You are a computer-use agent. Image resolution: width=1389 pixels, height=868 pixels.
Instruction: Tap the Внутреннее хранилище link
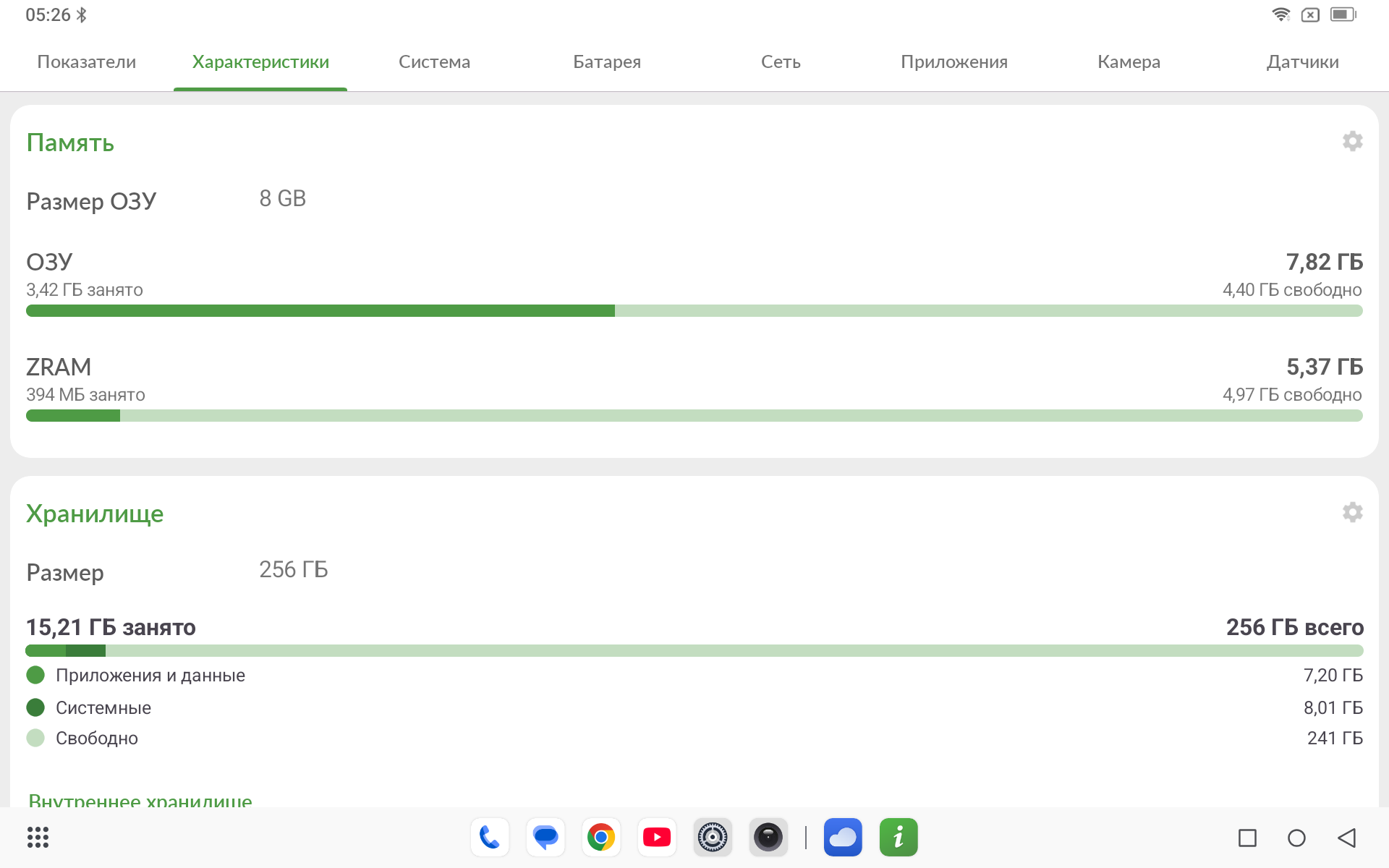click(x=140, y=800)
